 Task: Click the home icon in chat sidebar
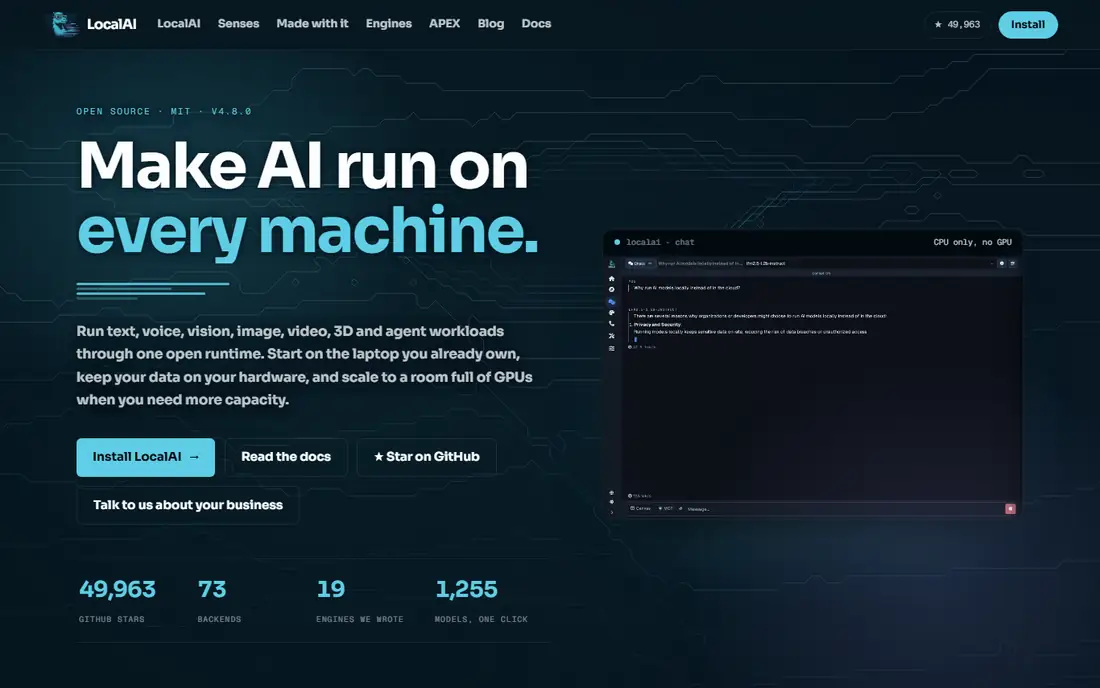[x=612, y=278]
